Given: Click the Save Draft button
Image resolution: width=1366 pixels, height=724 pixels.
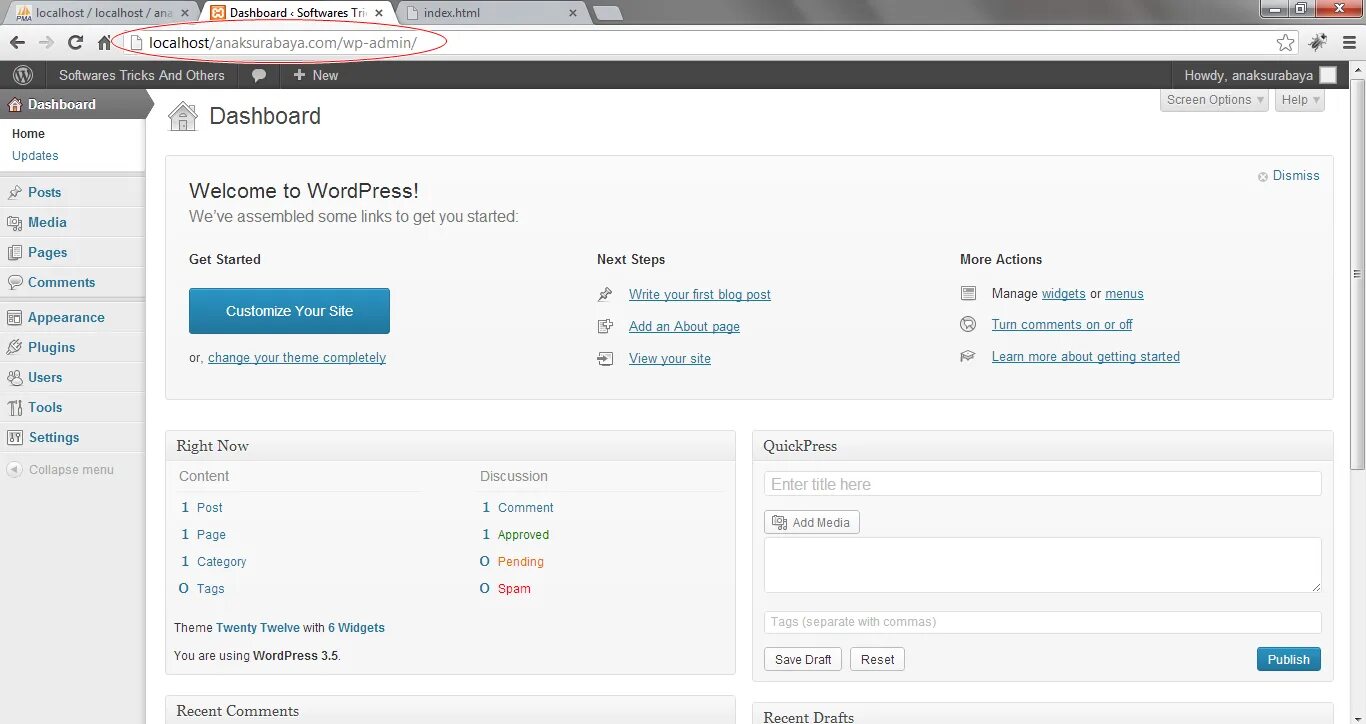Looking at the screenshot, I should (803, 659).
